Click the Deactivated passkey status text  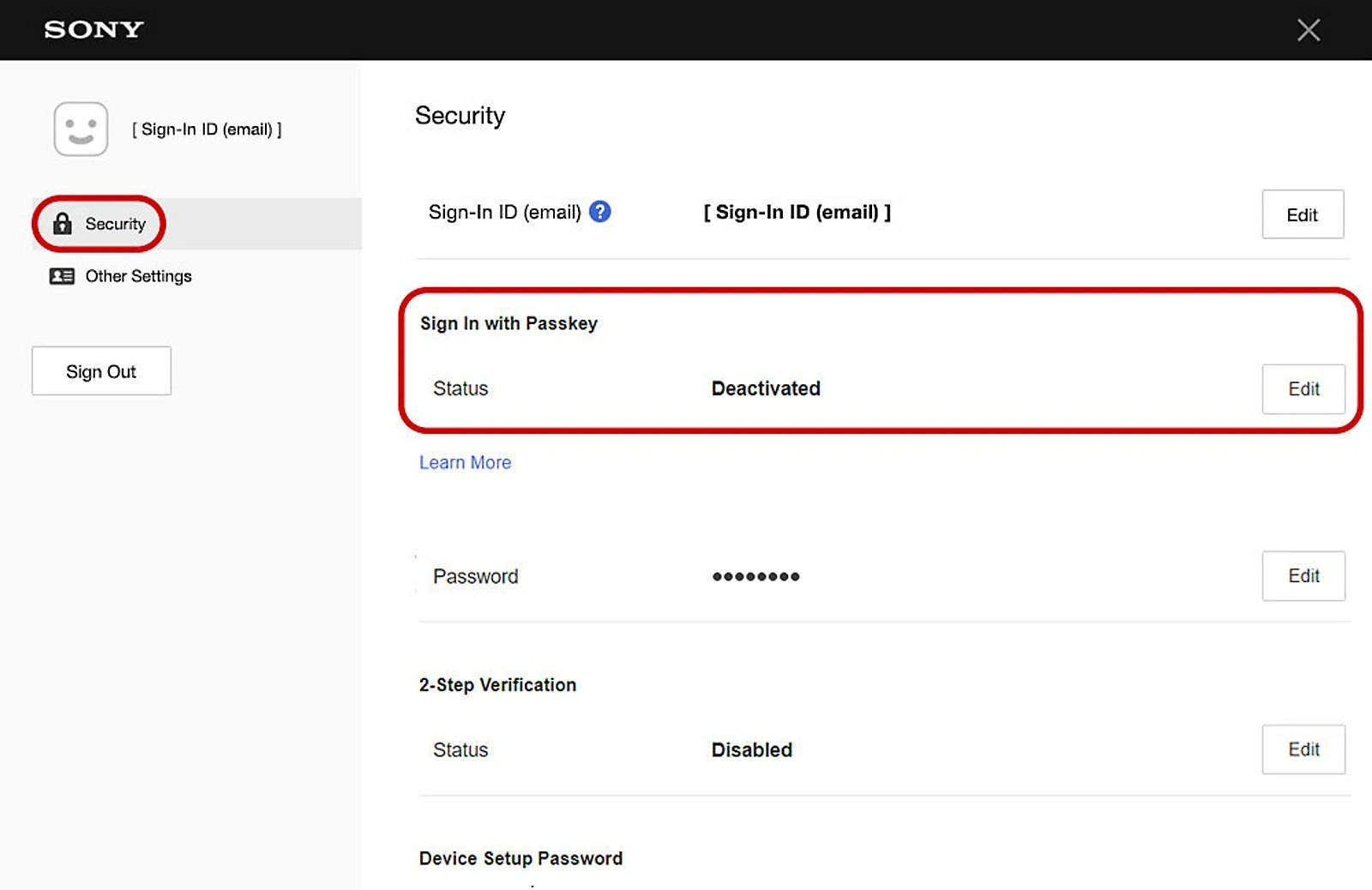(766, 388)
